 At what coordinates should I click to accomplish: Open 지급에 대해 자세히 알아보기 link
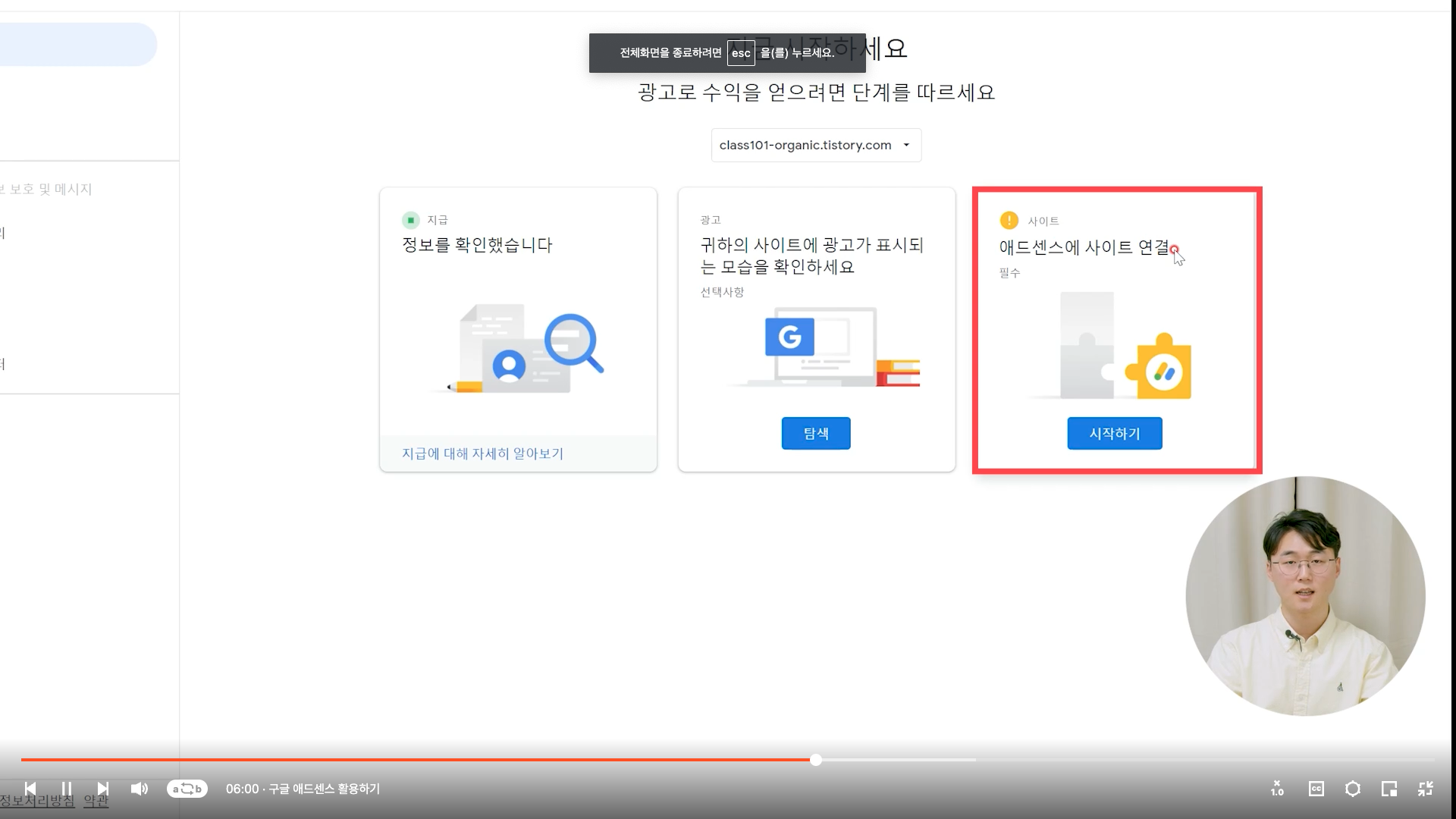pos(482,453)
